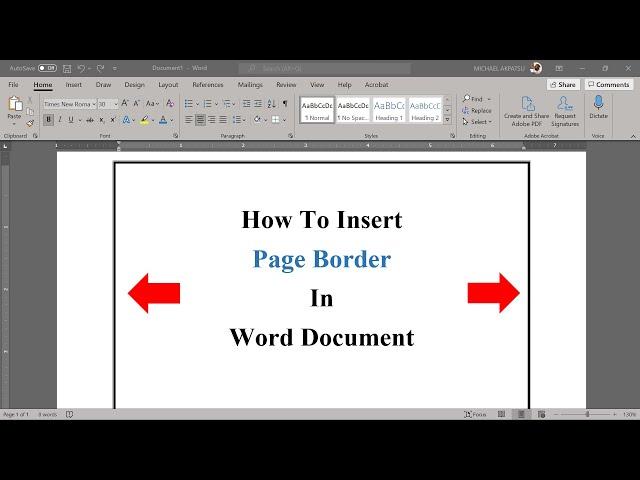Click the Replace button

point(477,110)
